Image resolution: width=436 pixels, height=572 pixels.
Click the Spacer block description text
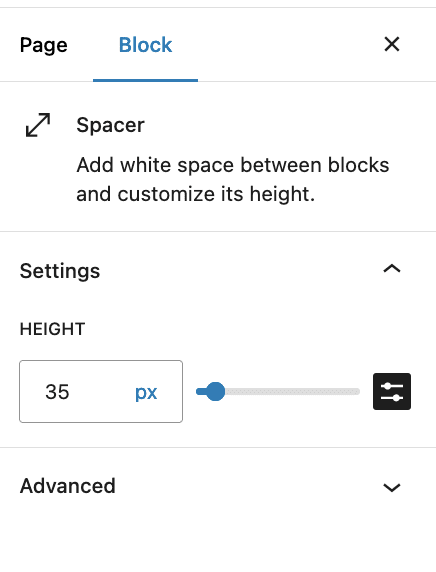click(x=233, y=179)
